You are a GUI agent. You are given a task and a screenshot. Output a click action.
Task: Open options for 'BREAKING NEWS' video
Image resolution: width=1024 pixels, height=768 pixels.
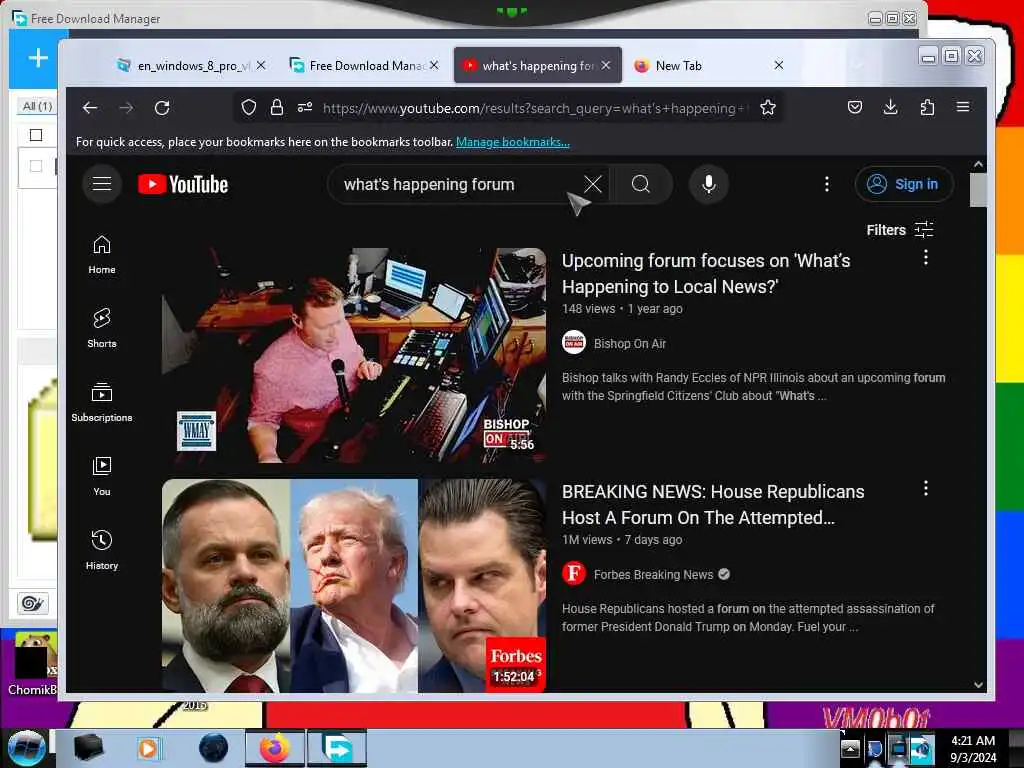point(925,488)
